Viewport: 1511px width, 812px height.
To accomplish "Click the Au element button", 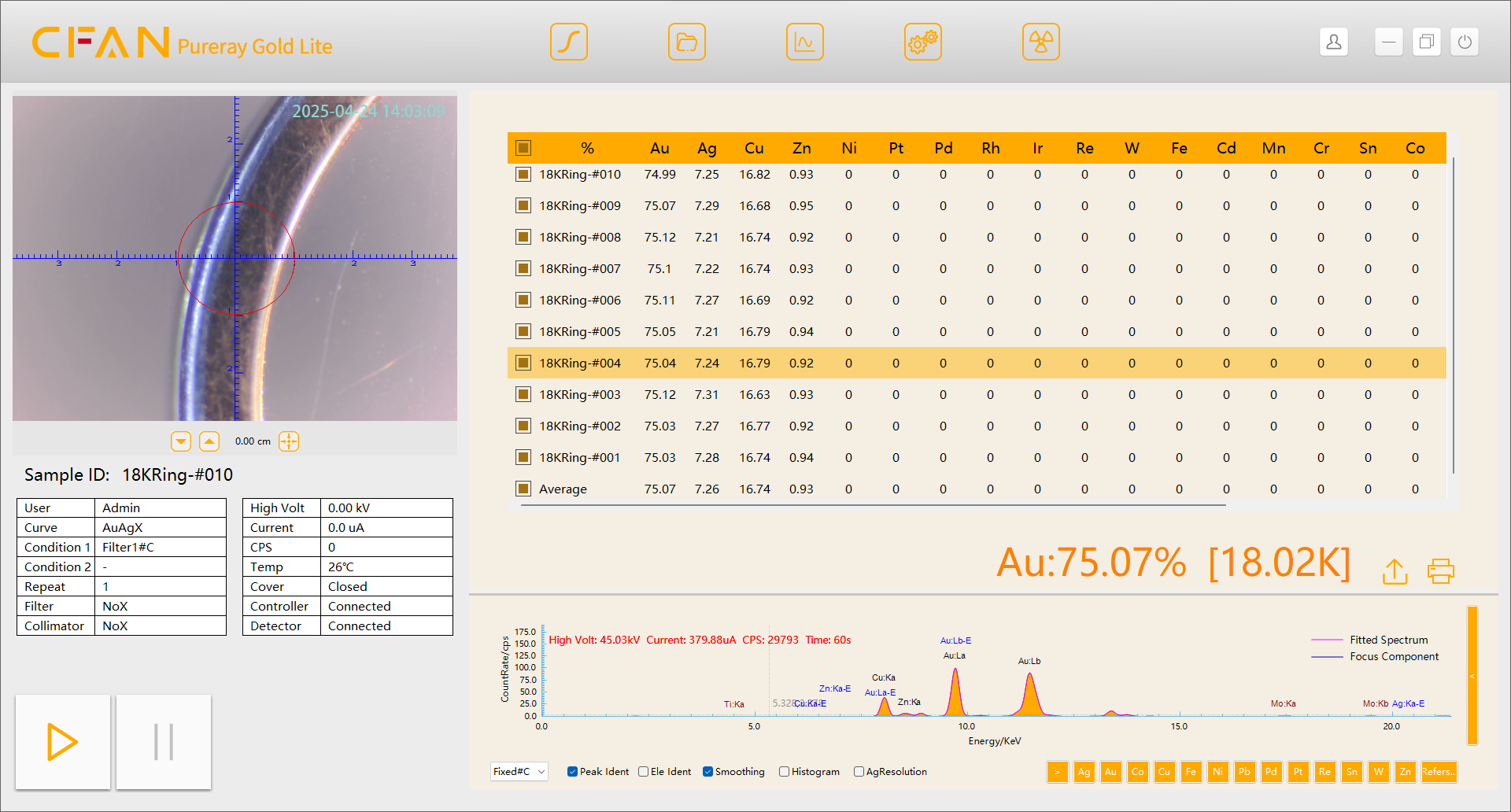I will click(1110, 772).
